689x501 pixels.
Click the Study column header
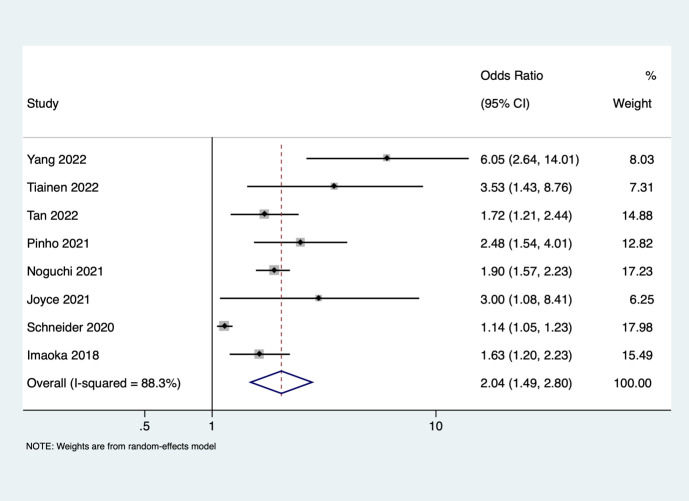click(x=43, y=104)
